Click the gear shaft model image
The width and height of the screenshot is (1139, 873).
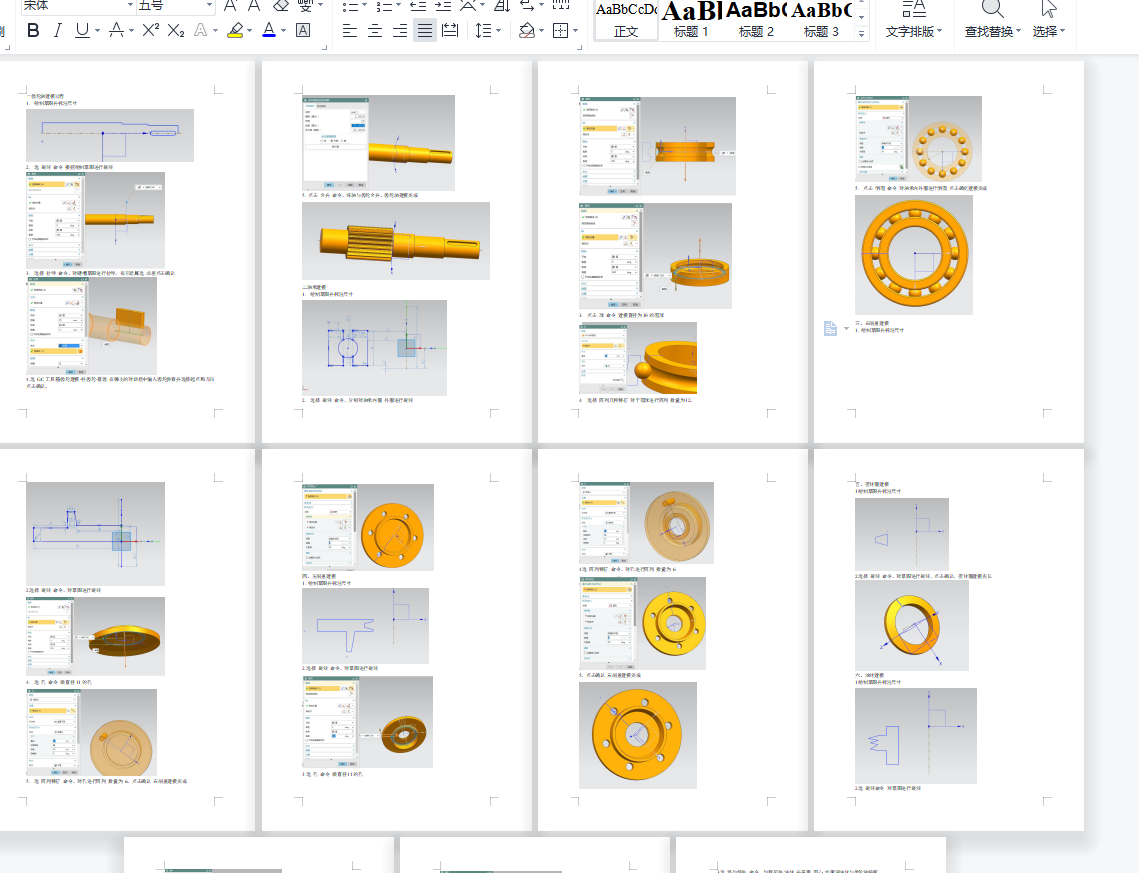point(396,241)
